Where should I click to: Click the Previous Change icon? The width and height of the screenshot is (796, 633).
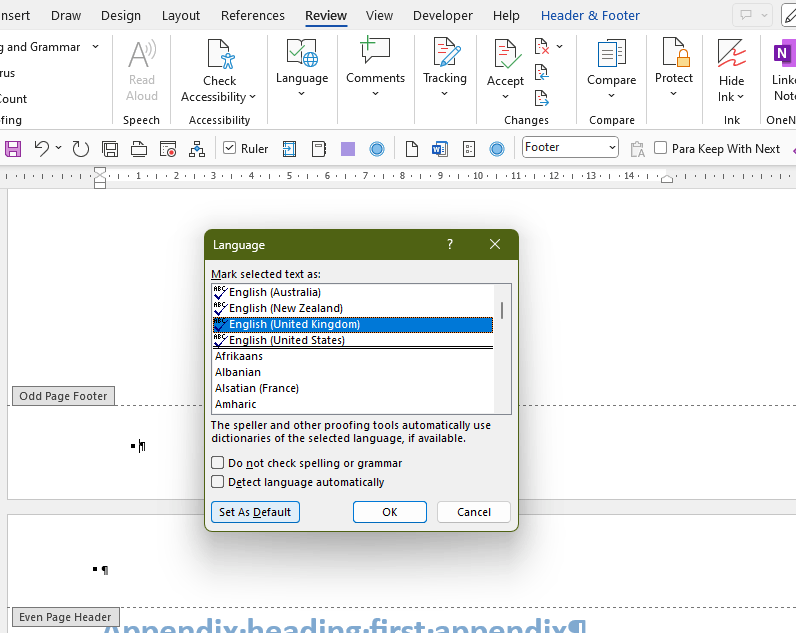click(542, 72)
